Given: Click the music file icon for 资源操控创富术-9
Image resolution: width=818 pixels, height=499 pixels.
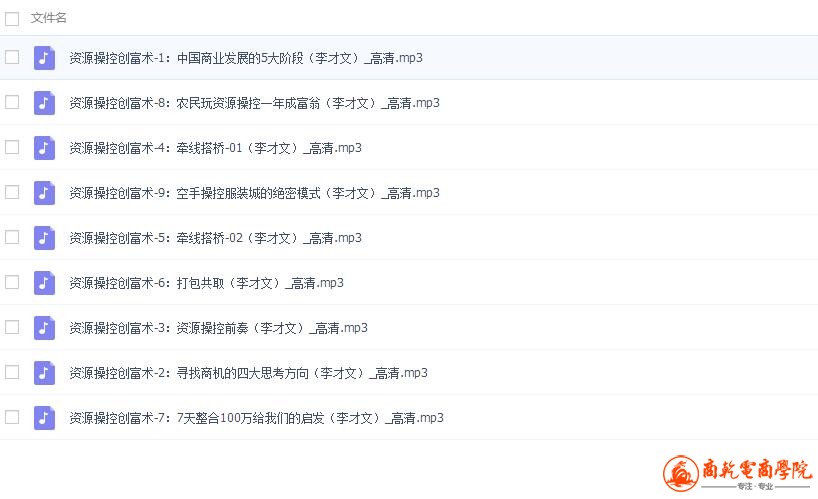Looking at the screenshot, I should [44, 192].
